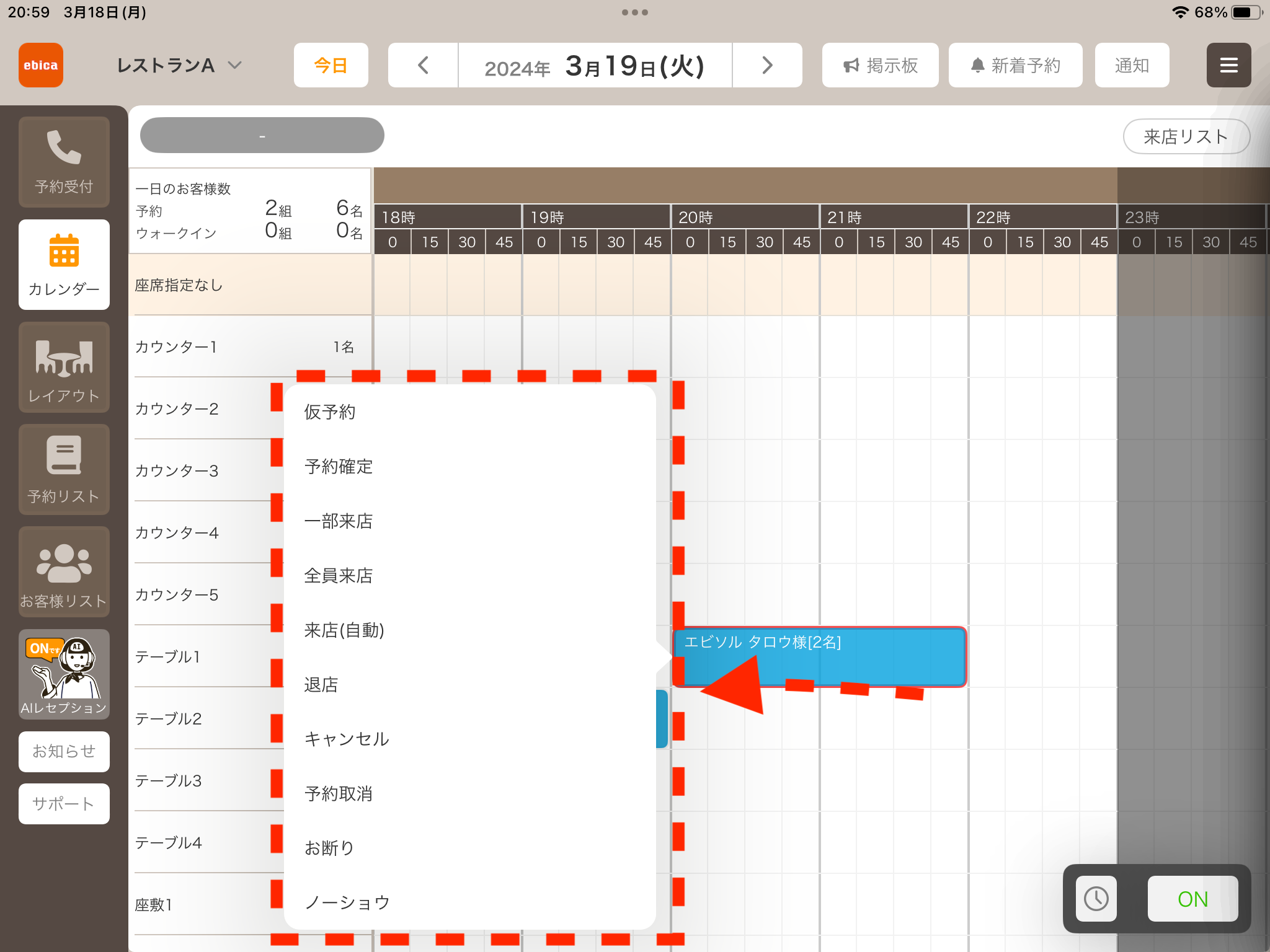Image resolution: width=1270 pixels, height=952 pixels.
Task: Jump to 今日 (today)
Action: 331,65
